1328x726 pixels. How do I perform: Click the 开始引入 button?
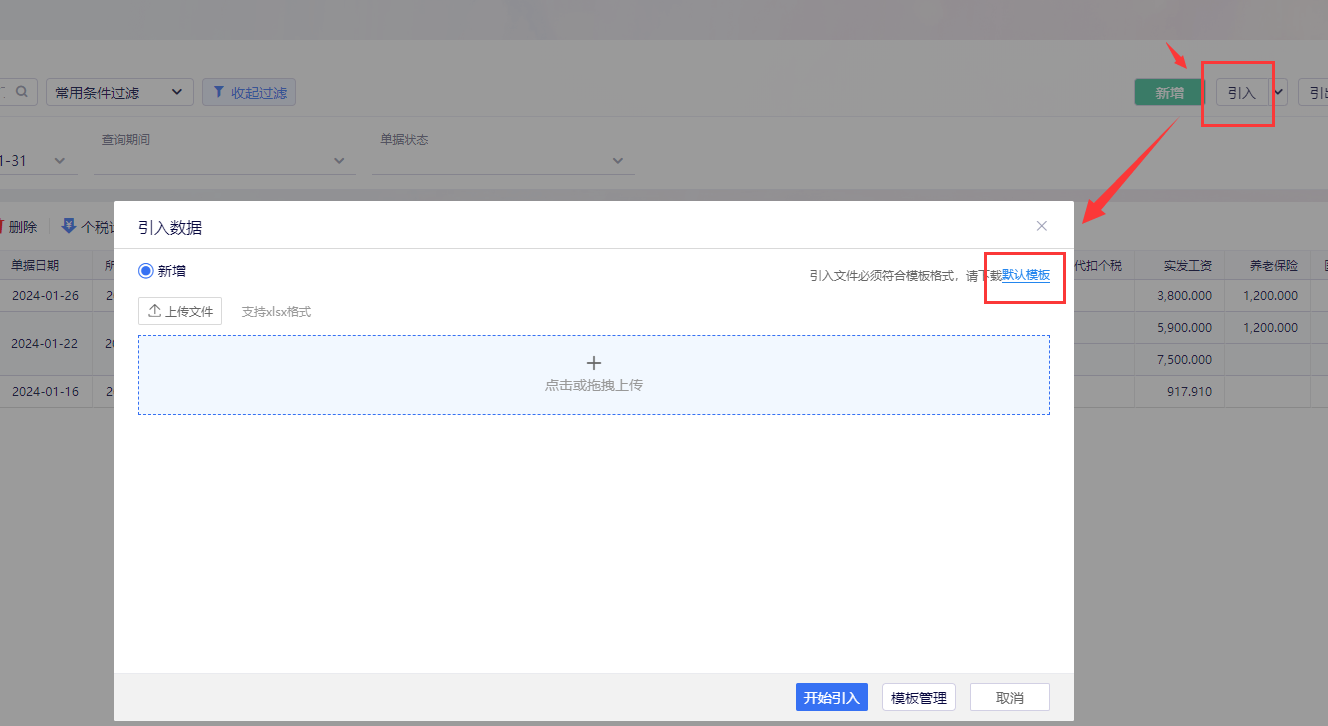pyautogui.click(x=831, y=697)
